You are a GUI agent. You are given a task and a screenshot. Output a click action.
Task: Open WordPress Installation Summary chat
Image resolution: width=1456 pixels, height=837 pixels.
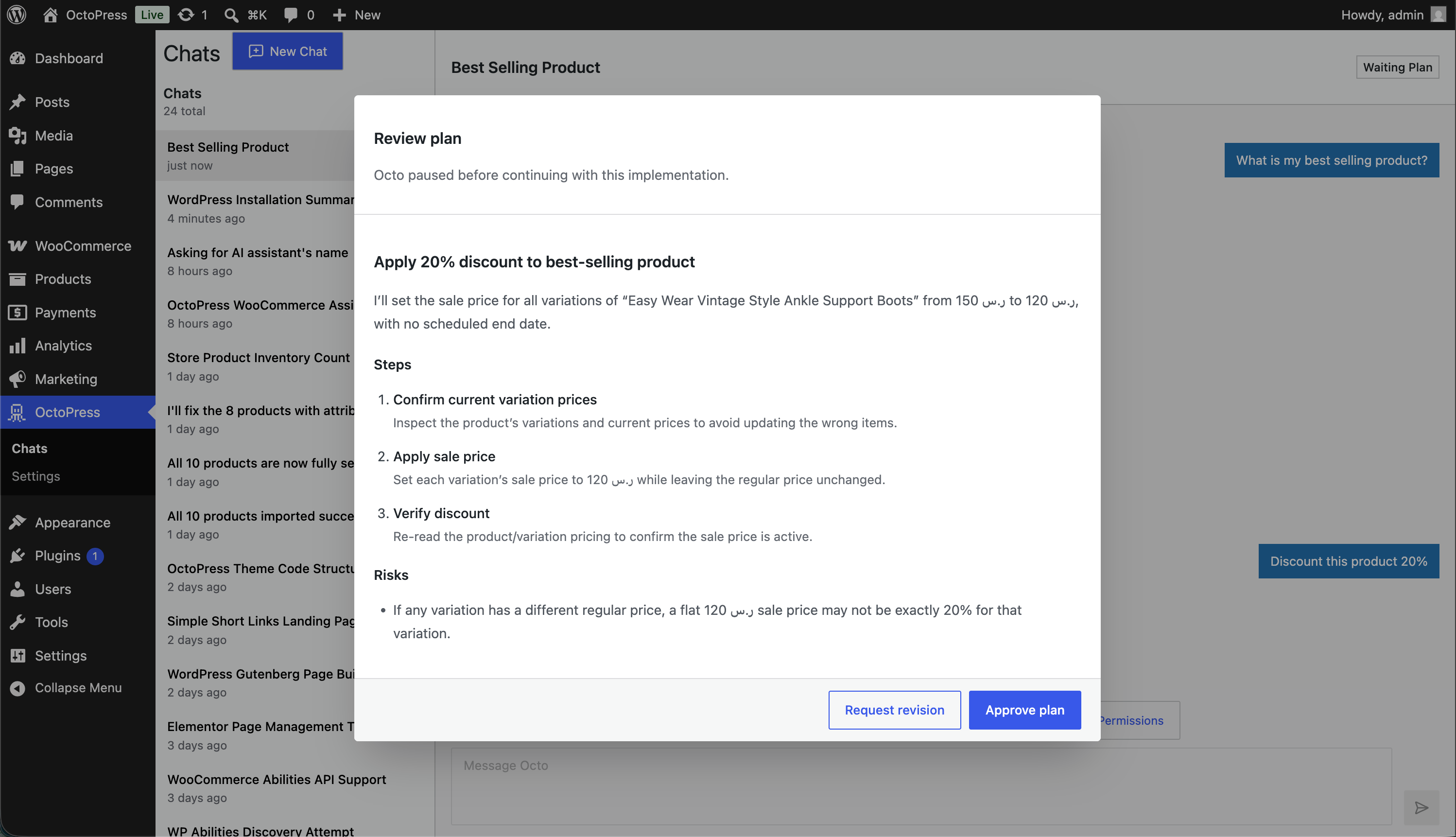pyautogui.click(x=255, y=208)
